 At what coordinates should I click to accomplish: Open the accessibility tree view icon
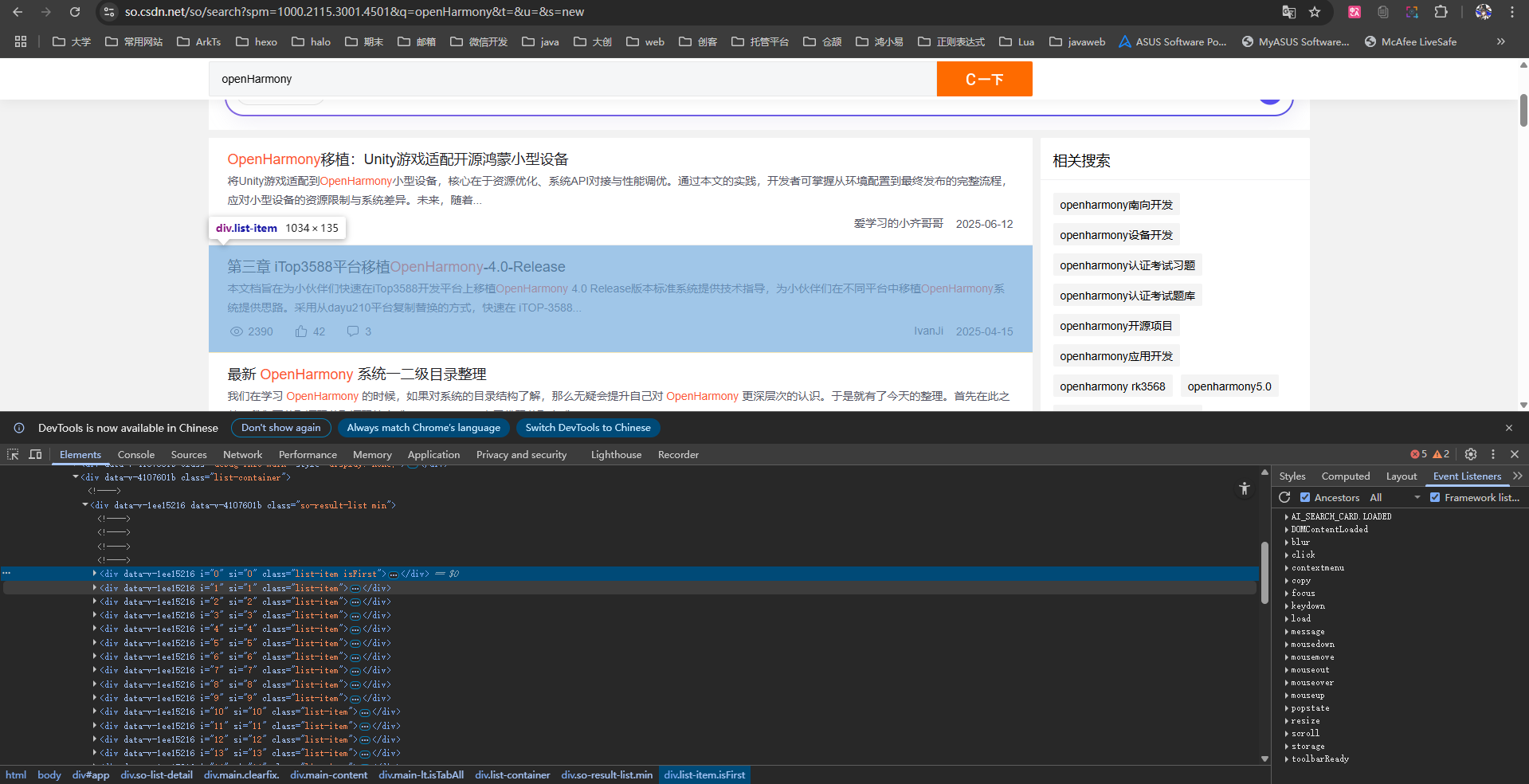point(1245,488)
